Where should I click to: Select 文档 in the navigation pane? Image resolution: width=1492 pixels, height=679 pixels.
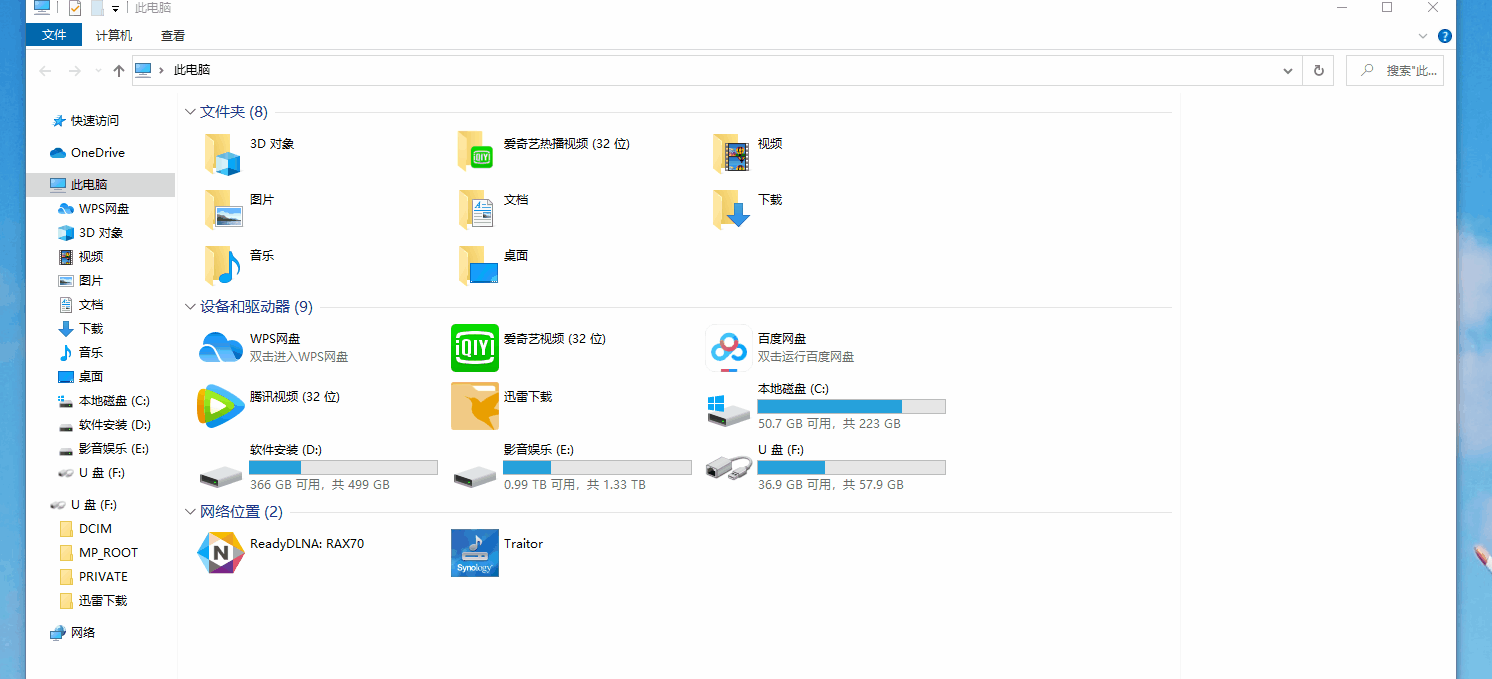(x=91, y=305)
